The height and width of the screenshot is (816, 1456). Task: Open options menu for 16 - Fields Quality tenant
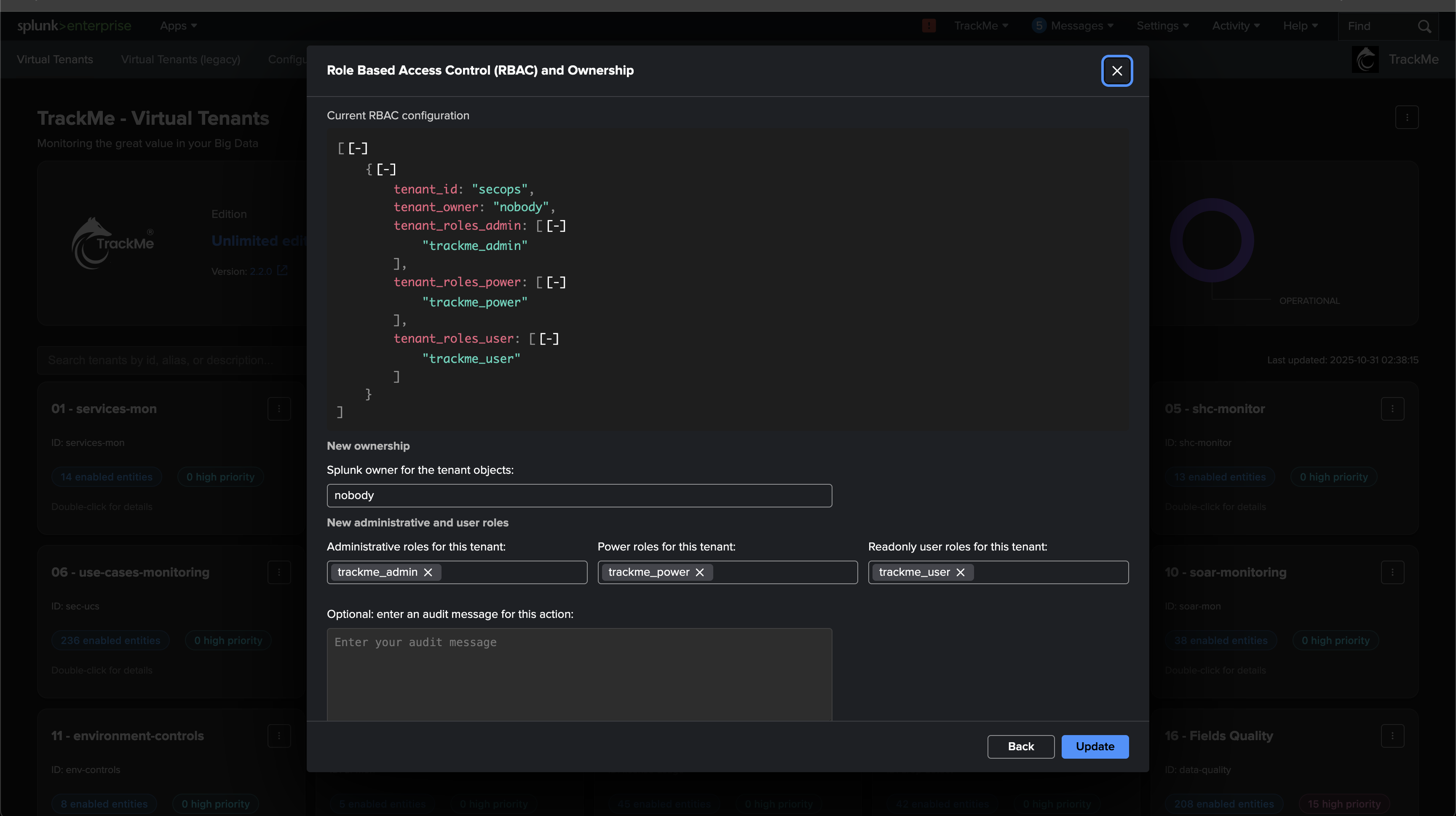(1392, 735)
